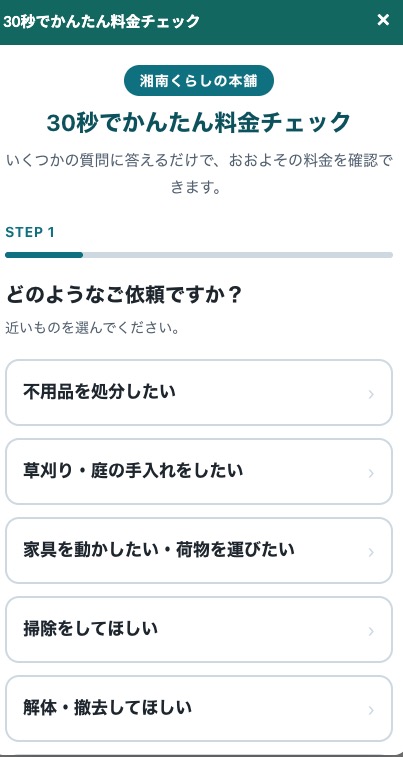This screenshot has width=403, height=757.
Task: Click the chevron on 家具を動かしたい・荷物を運びたい
Action: coord(371,552)
